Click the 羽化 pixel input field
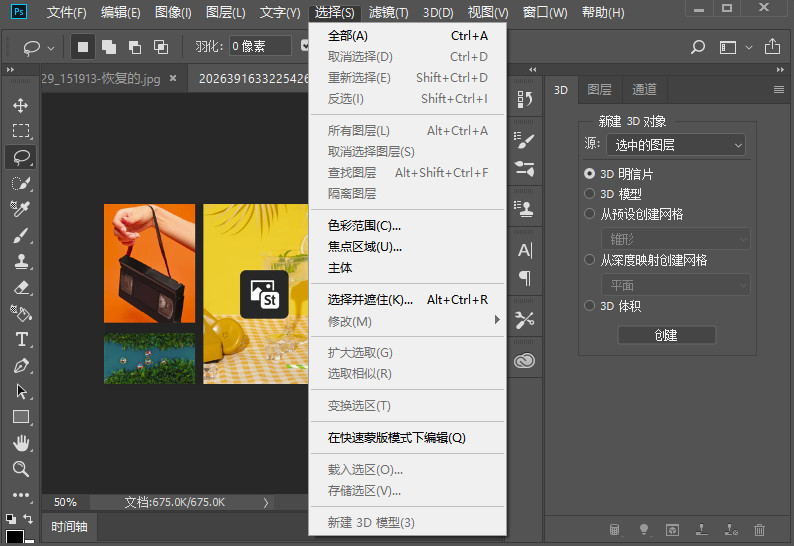This screenshot has width=794, height=546. tap(260, 46)
